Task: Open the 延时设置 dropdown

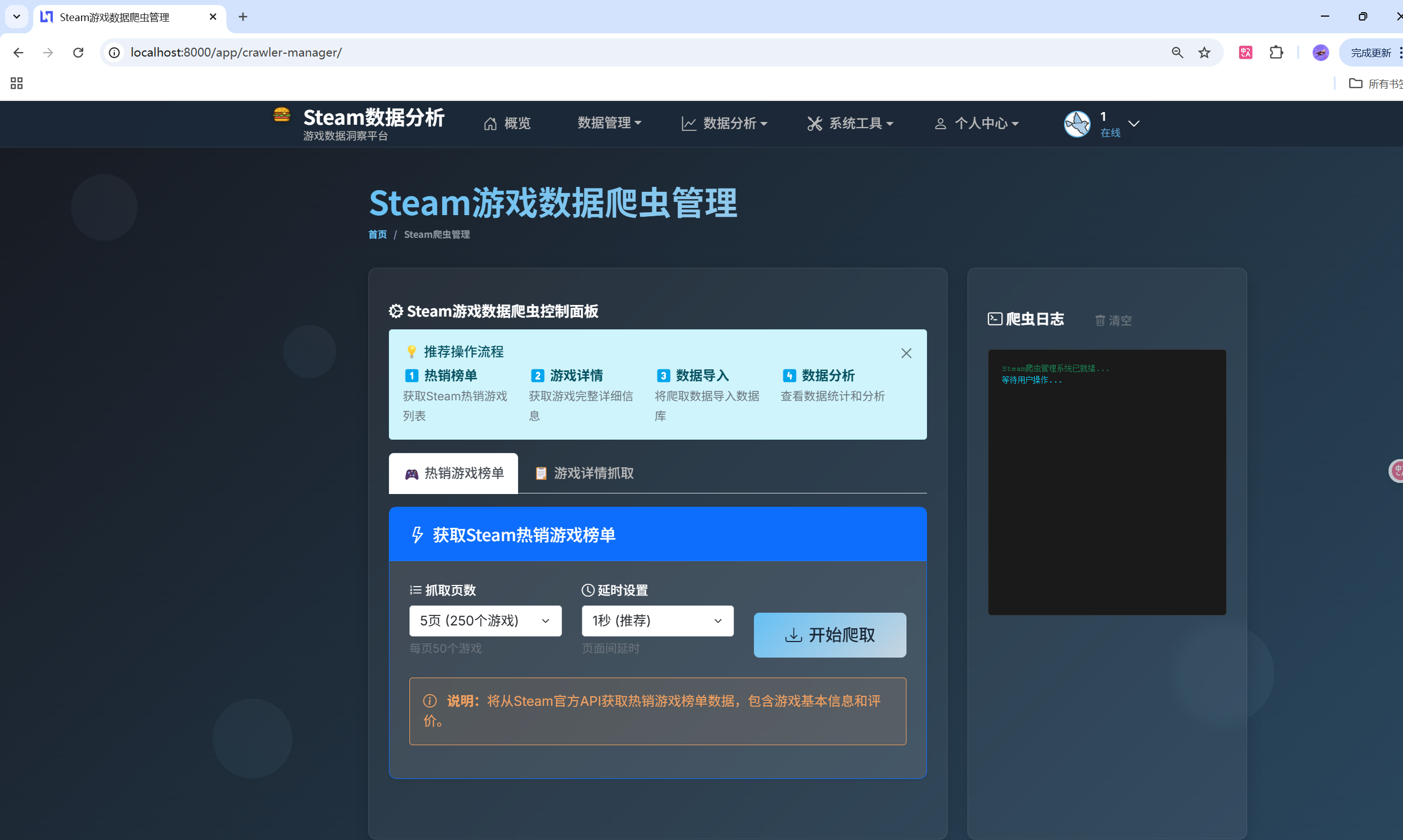Action: tap(657, 621)
